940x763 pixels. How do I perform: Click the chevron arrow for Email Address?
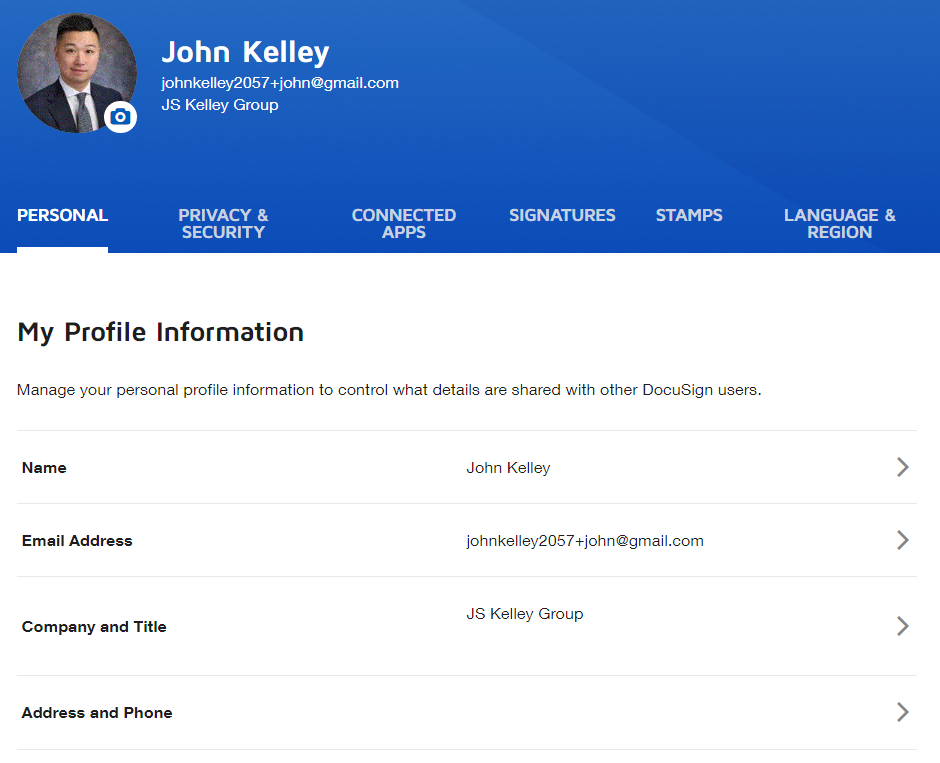[x=902, y=540]
